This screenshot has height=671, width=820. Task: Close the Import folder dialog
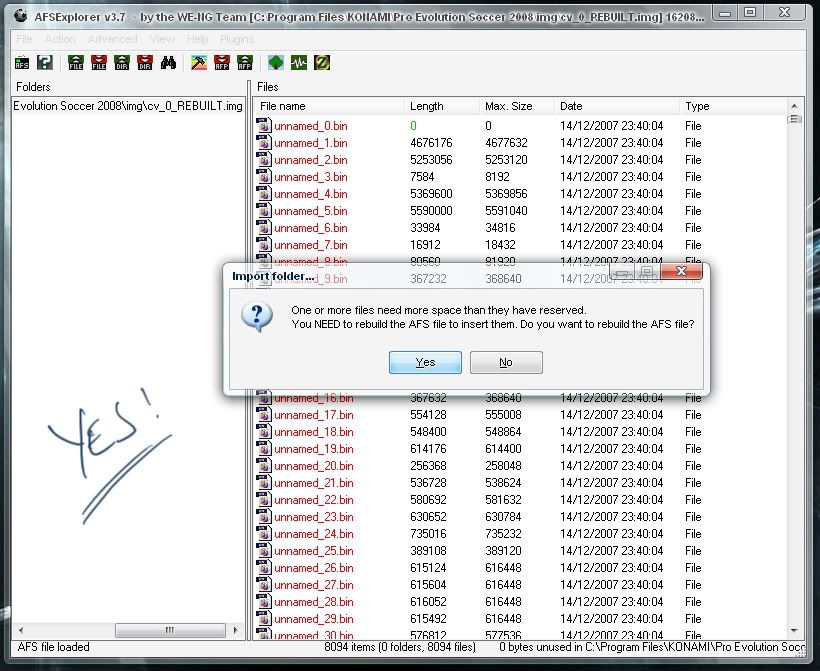681,271
